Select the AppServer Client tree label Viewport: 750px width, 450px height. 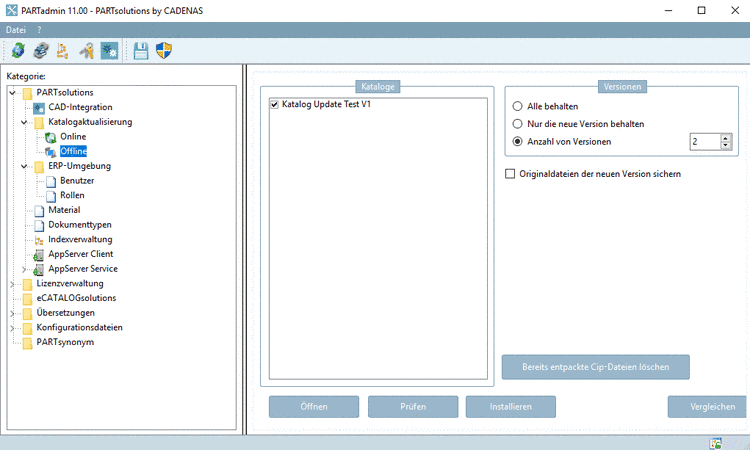coord(81,254)
